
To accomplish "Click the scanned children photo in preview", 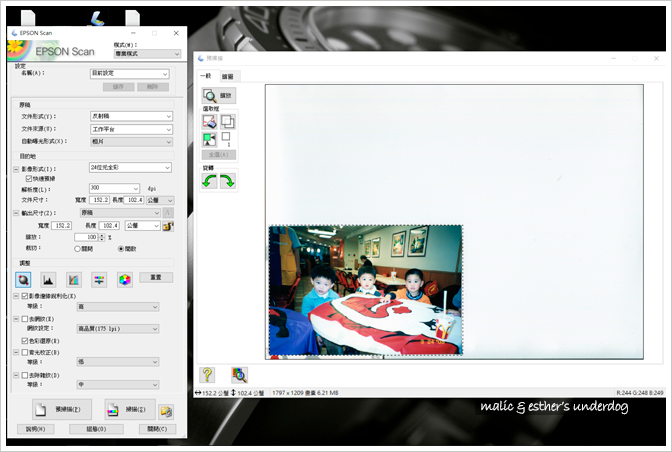I will point(366,290).
